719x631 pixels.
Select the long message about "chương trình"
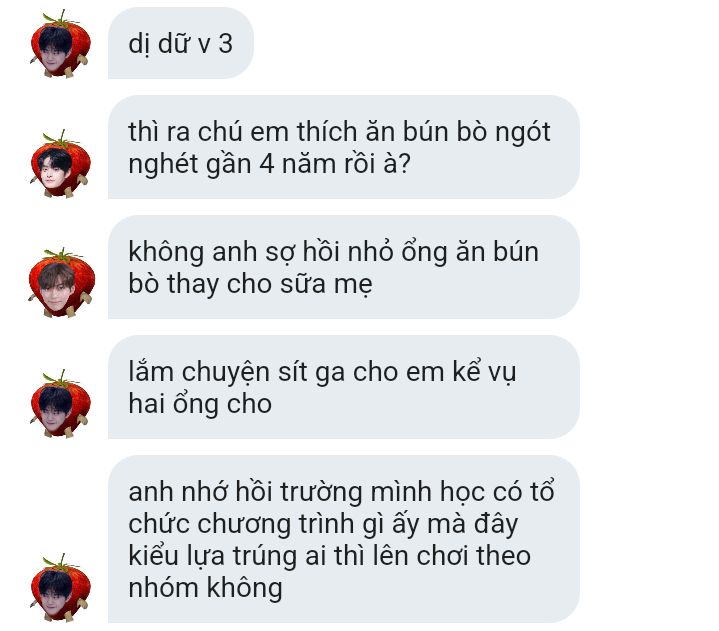(x=343, y=539)
